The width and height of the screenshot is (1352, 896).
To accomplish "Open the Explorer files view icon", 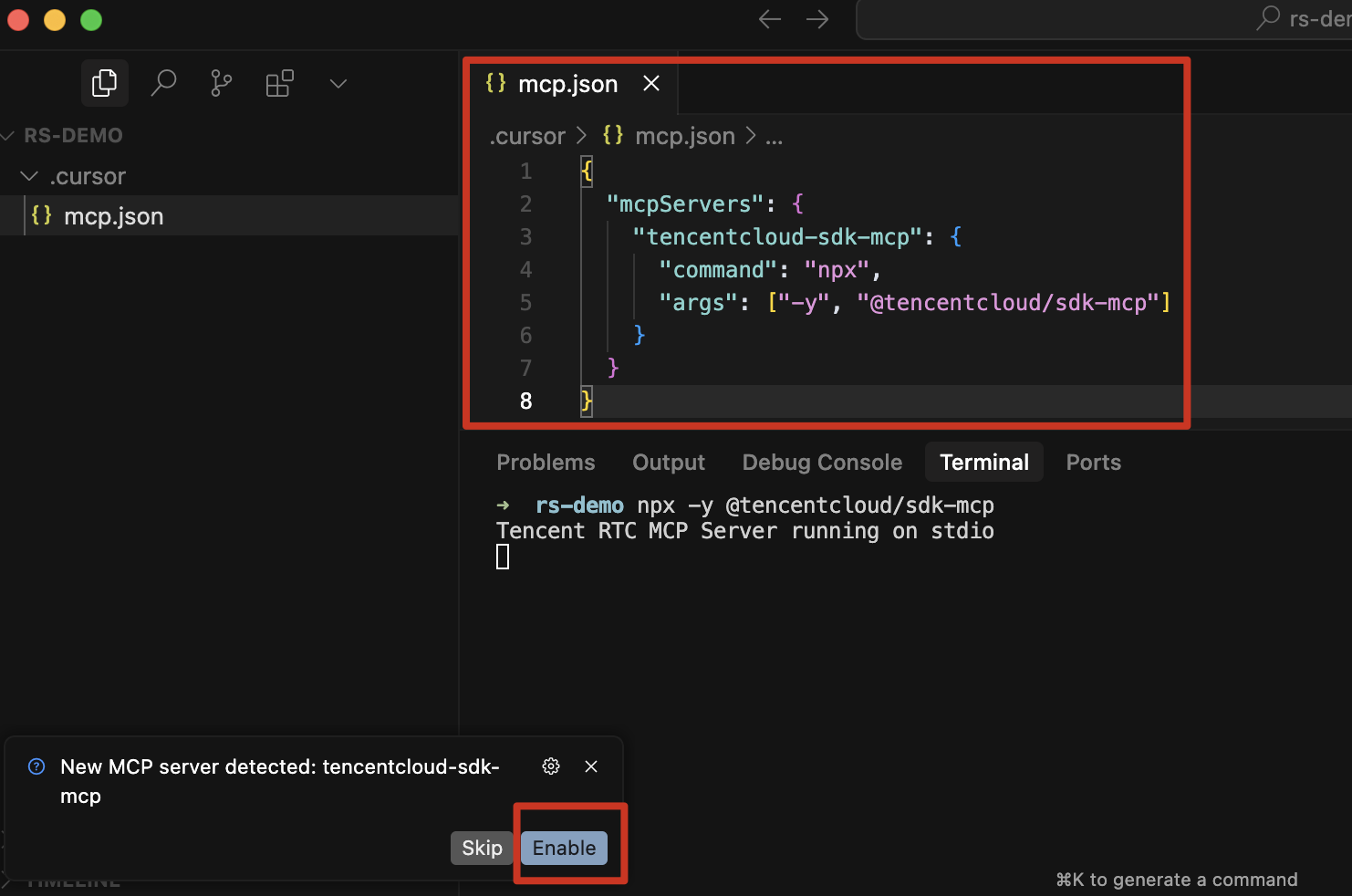I will pos(105,83).
